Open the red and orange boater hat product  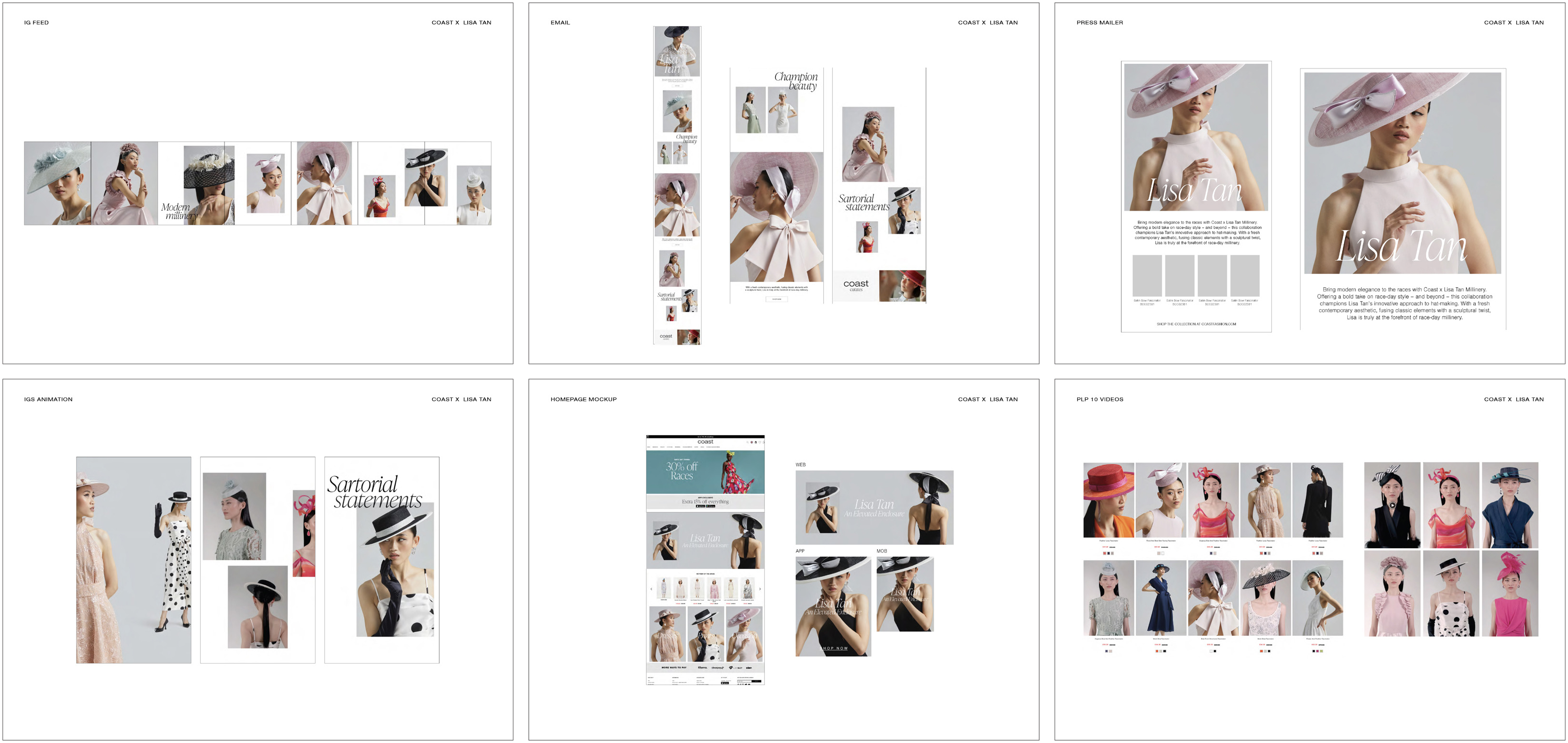1109,500
